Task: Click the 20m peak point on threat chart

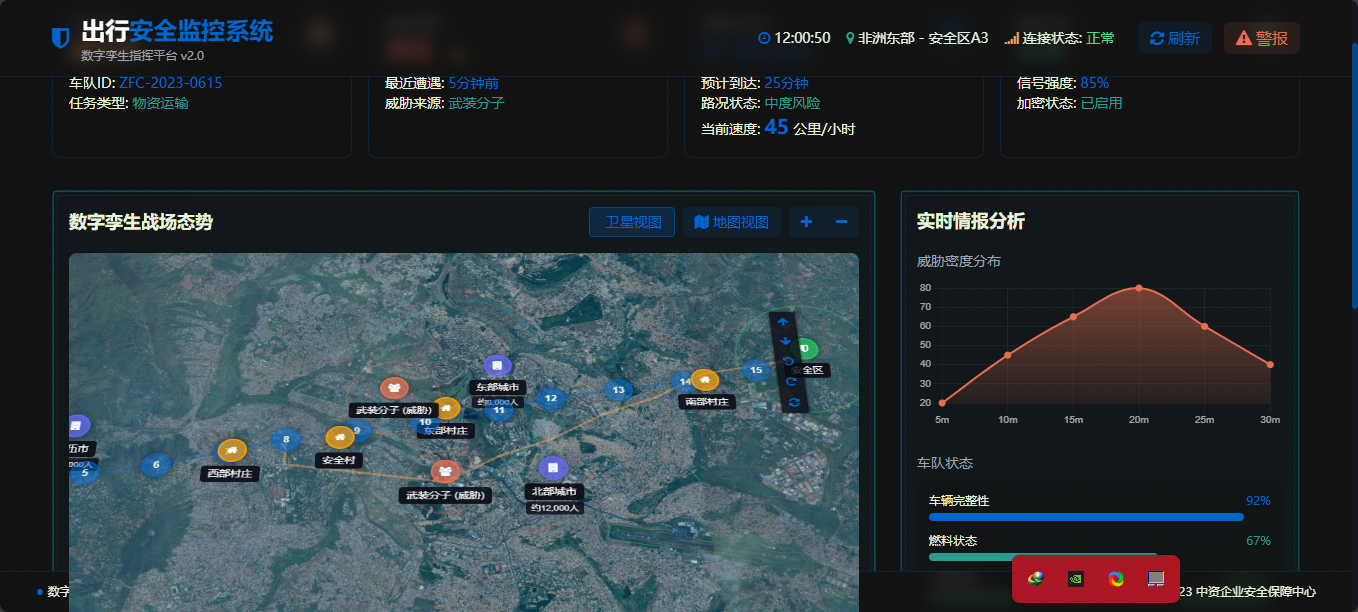Action: coord(1138,288)
